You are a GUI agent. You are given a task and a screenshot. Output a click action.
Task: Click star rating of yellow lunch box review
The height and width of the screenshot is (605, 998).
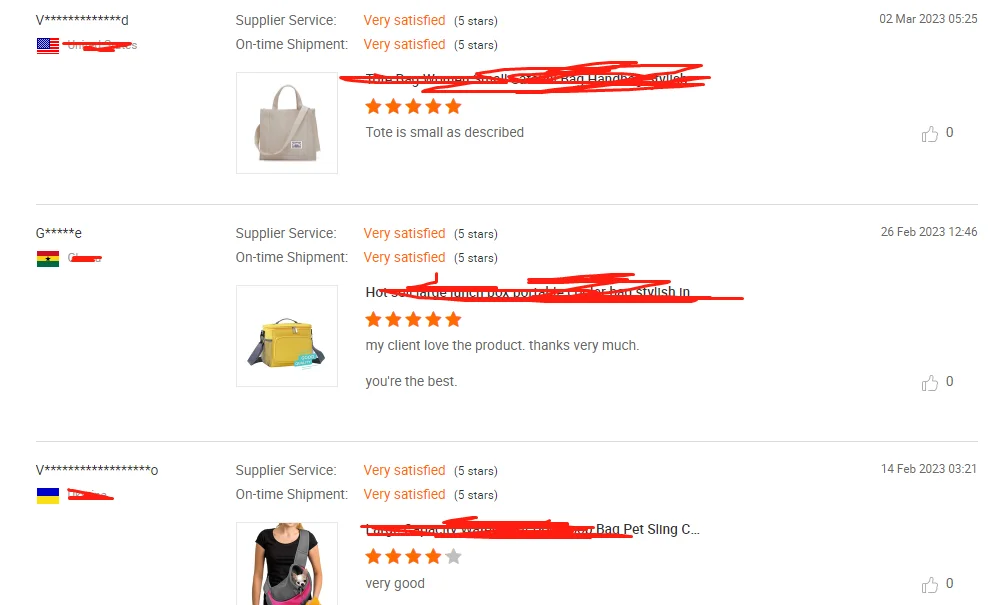(413, 319)
